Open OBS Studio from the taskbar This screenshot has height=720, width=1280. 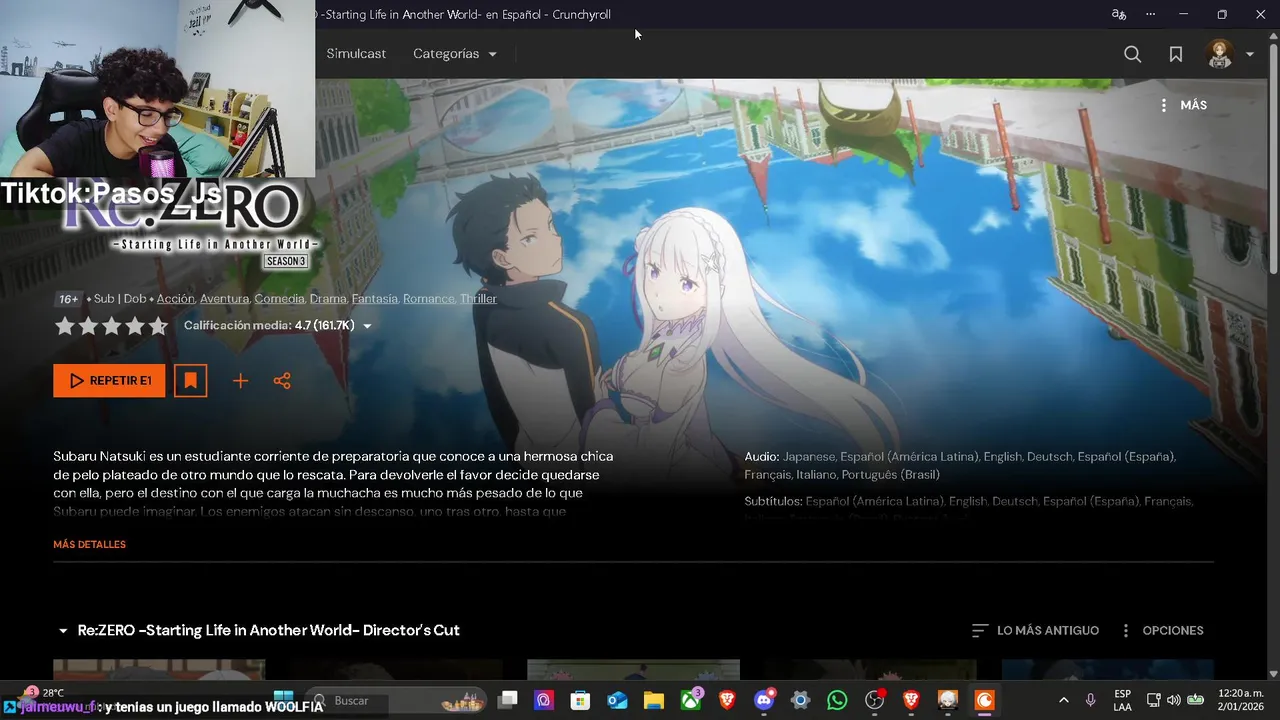click(x=875, y=700)
